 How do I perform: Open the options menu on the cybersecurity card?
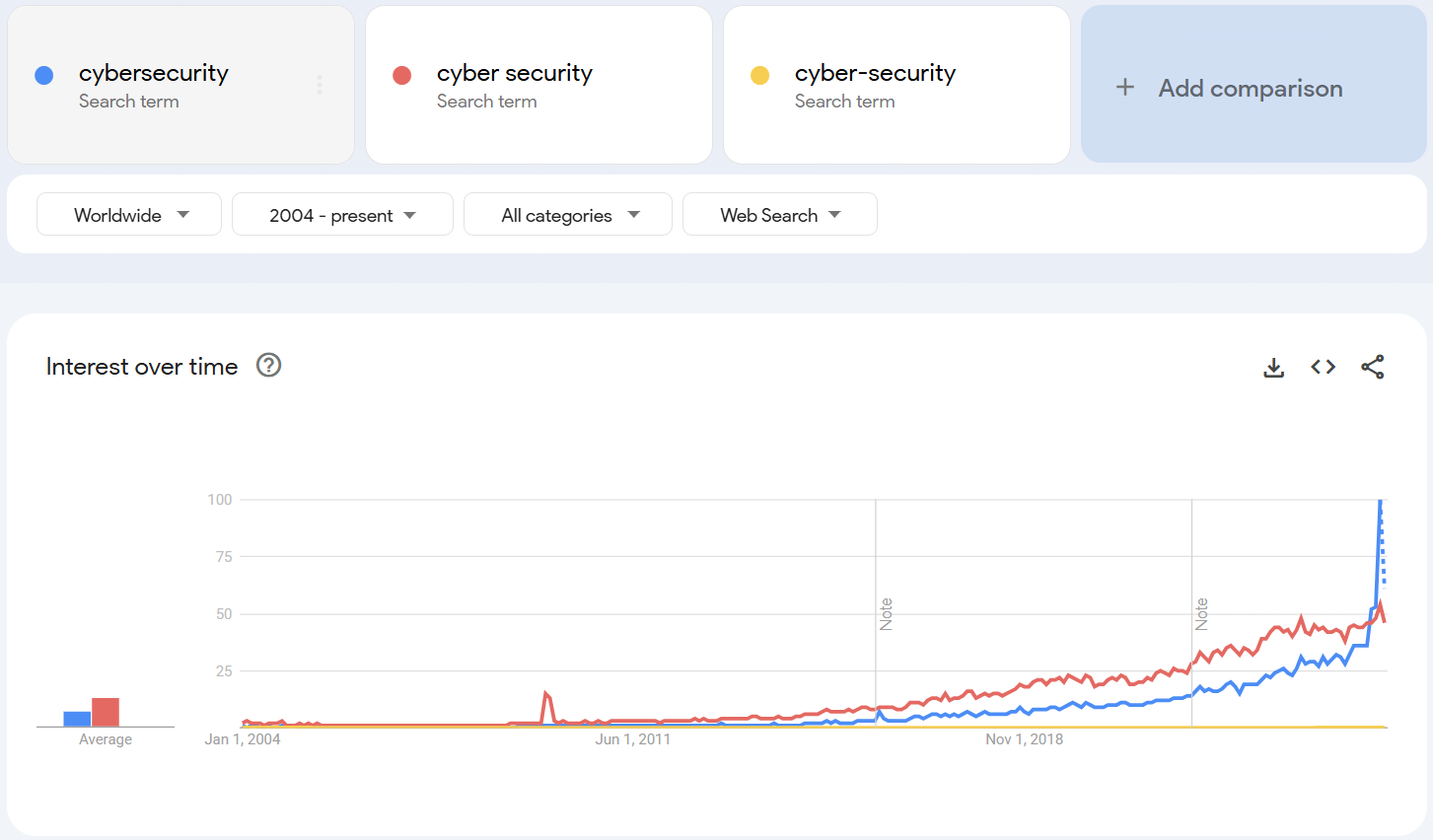tap(319, 85)
